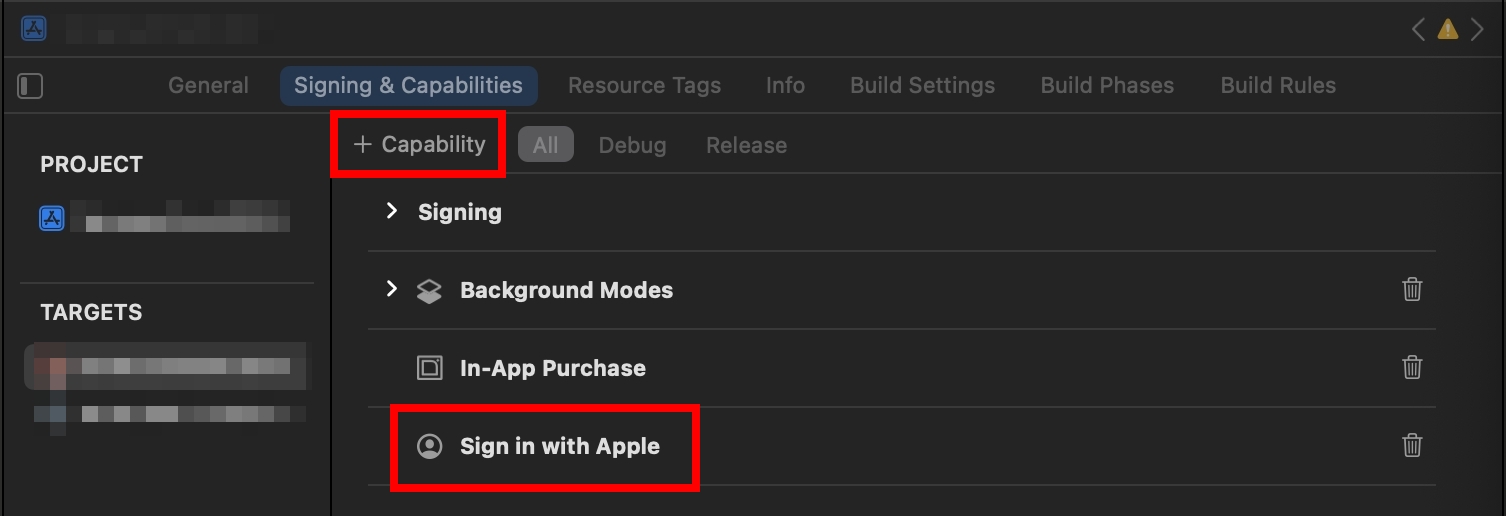The height and width of the screenshot is (516, 1506).
Task: Click the yellow warning triangle icon
Action: pyautogui.click(x=1447, y=29)
